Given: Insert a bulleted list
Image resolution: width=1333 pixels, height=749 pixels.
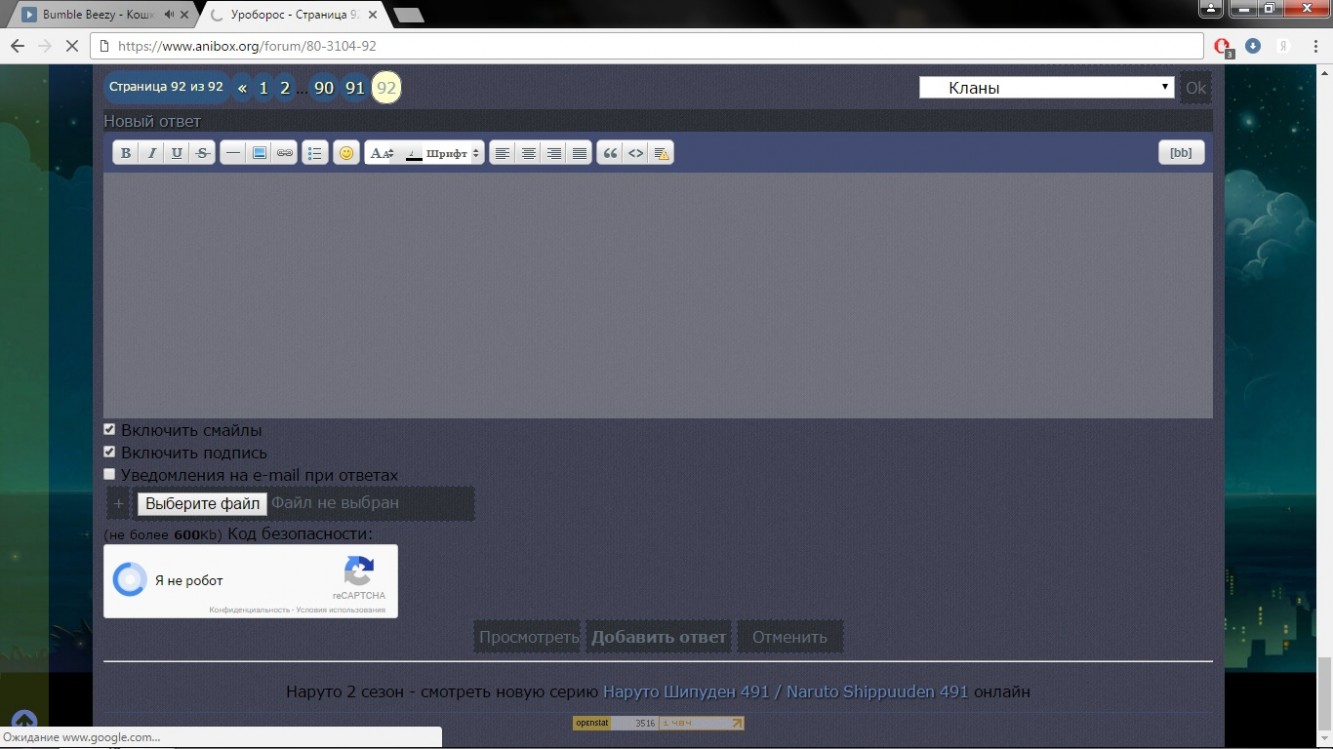Looking at the screenshot, I should (315, 153).
